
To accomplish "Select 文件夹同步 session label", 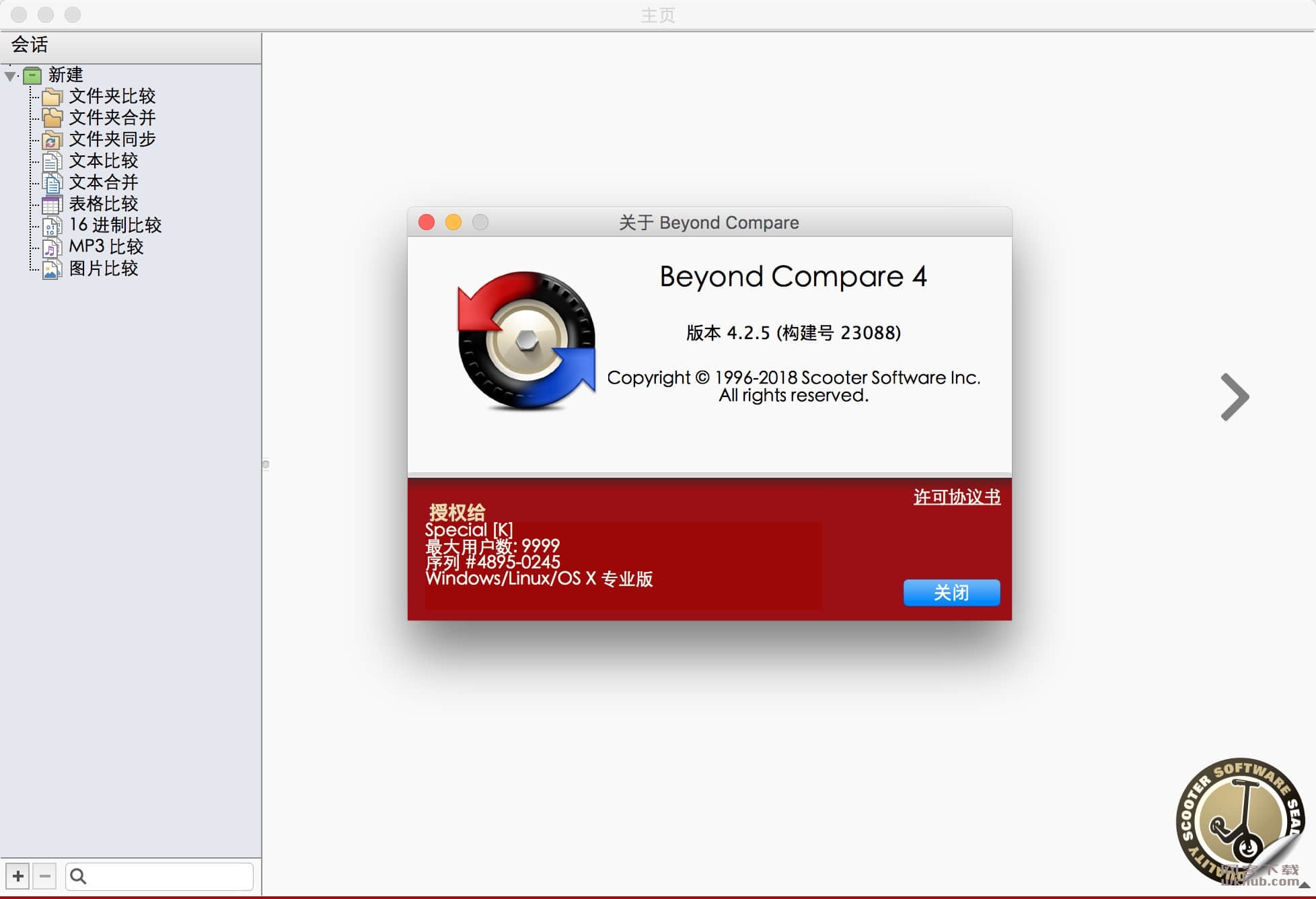I will 112,139.
